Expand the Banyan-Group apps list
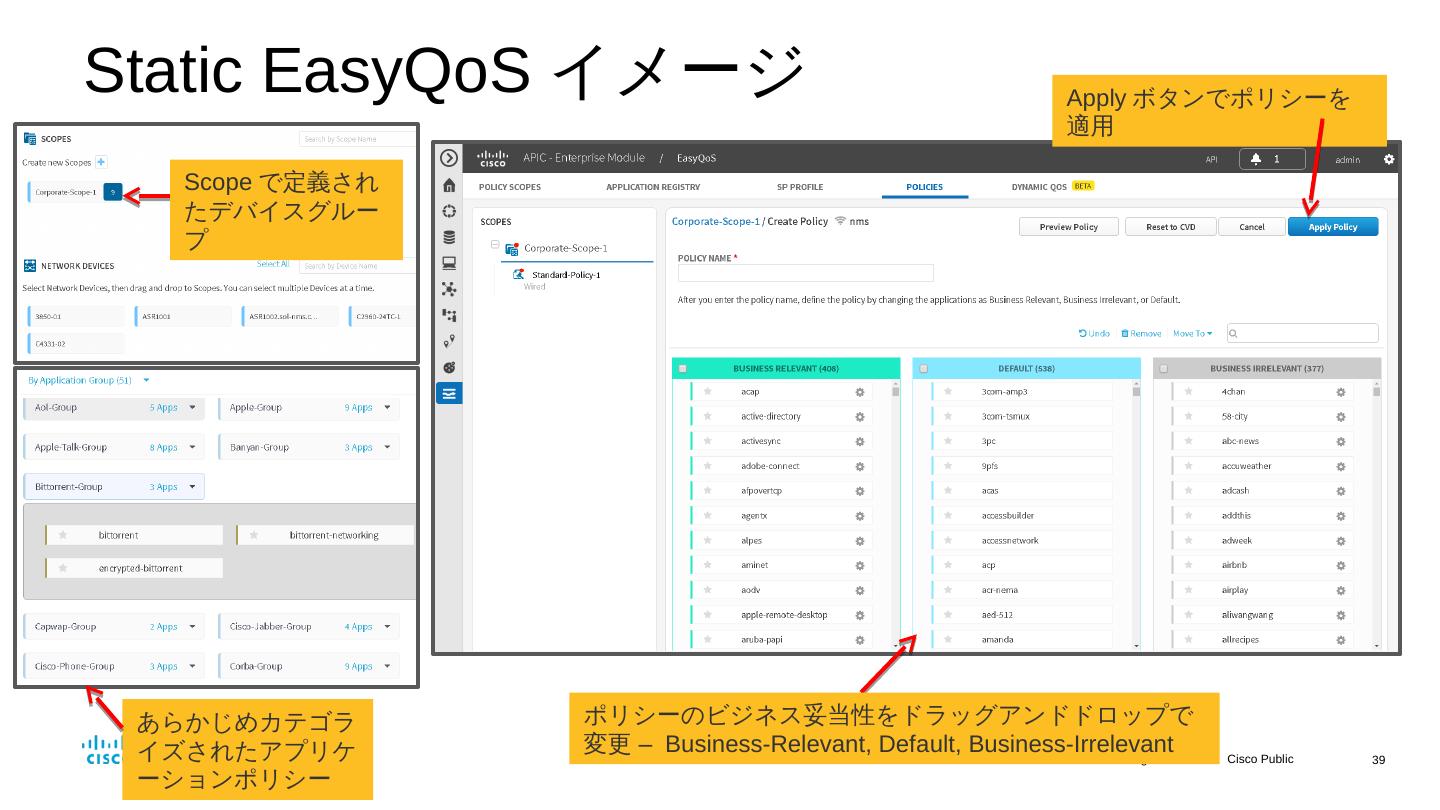Screen dimensions: 1440x810 pos(386,447)
